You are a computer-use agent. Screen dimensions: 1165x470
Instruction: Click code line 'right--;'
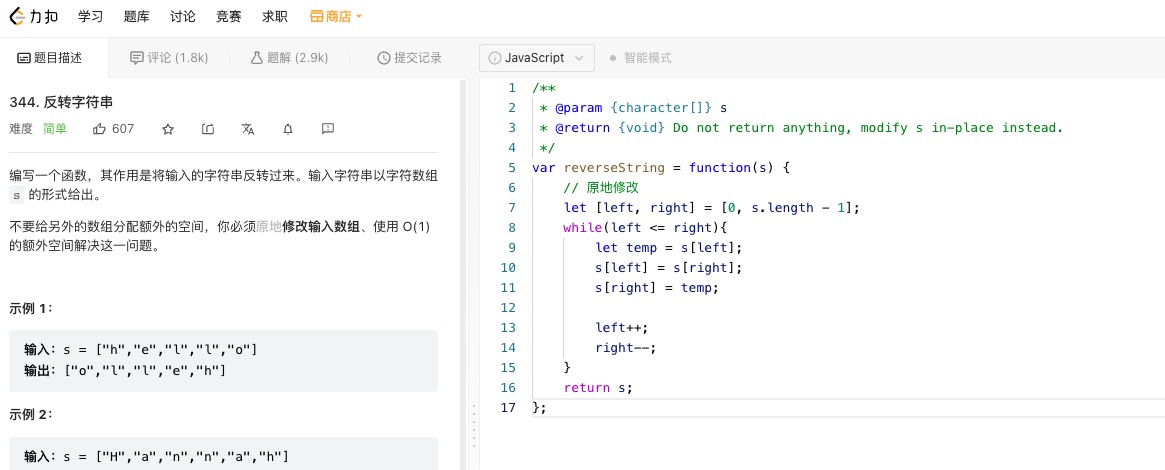tap(626, 347)
